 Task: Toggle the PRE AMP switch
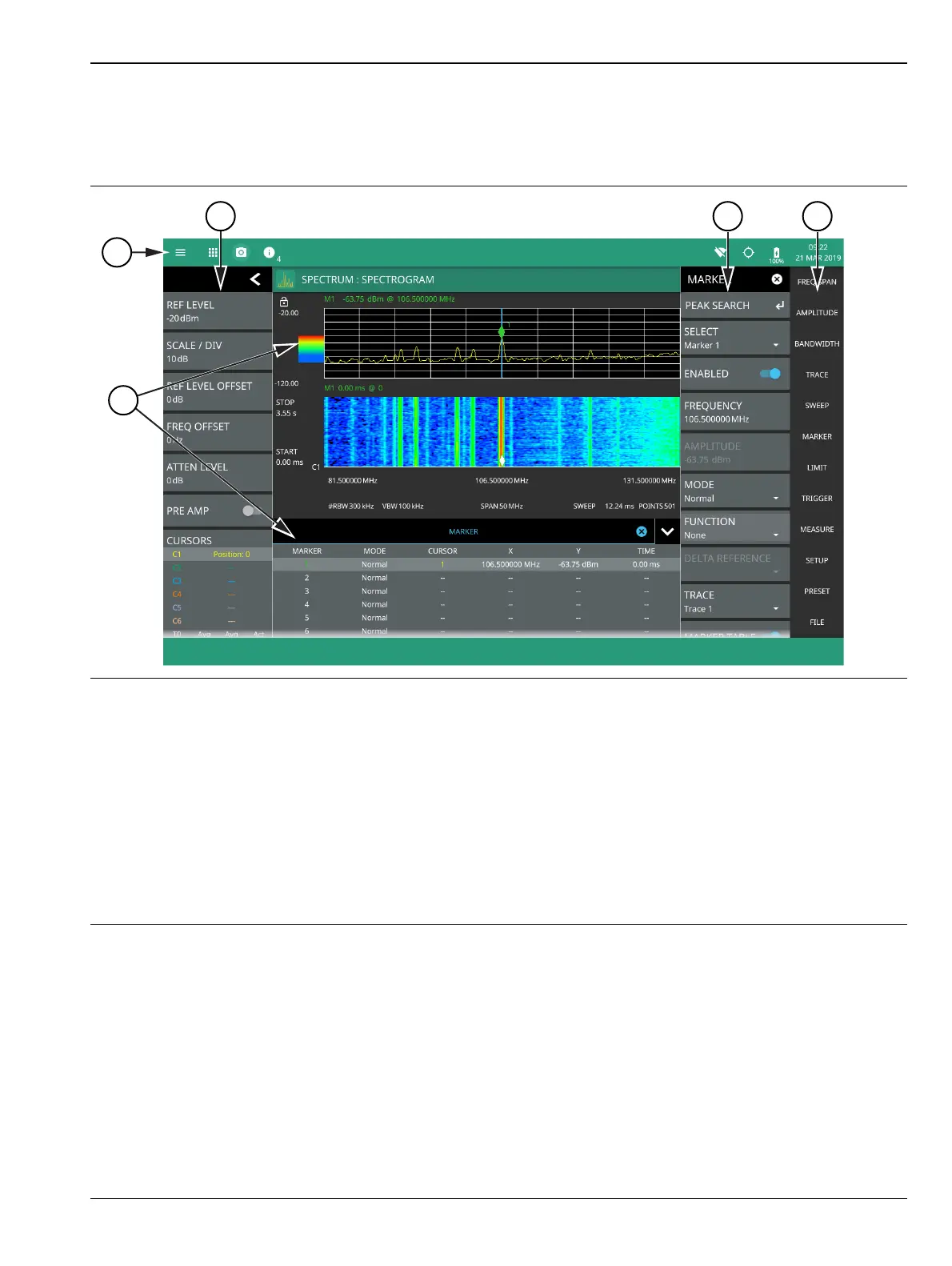click(x=253, y=511)
